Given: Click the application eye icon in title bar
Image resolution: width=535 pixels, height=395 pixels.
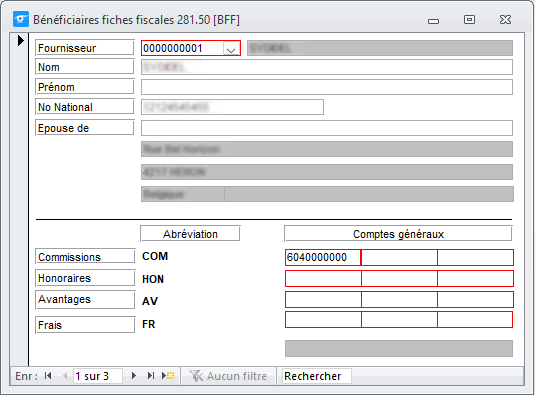Looking at the screenshot, I should [x=21, y=19].
